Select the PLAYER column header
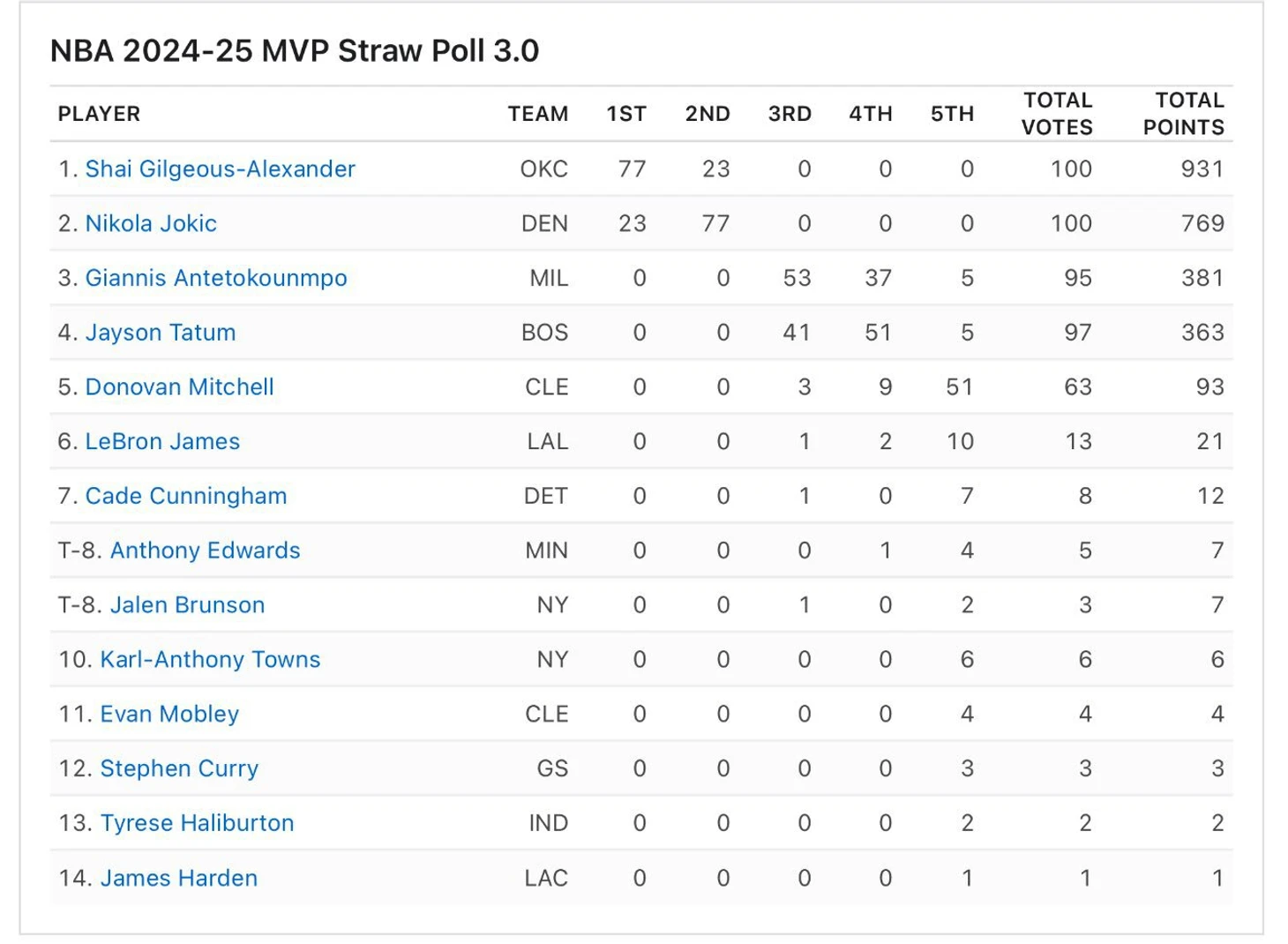This screenshot has height=944, width=1288. click(x=99, y=114)
